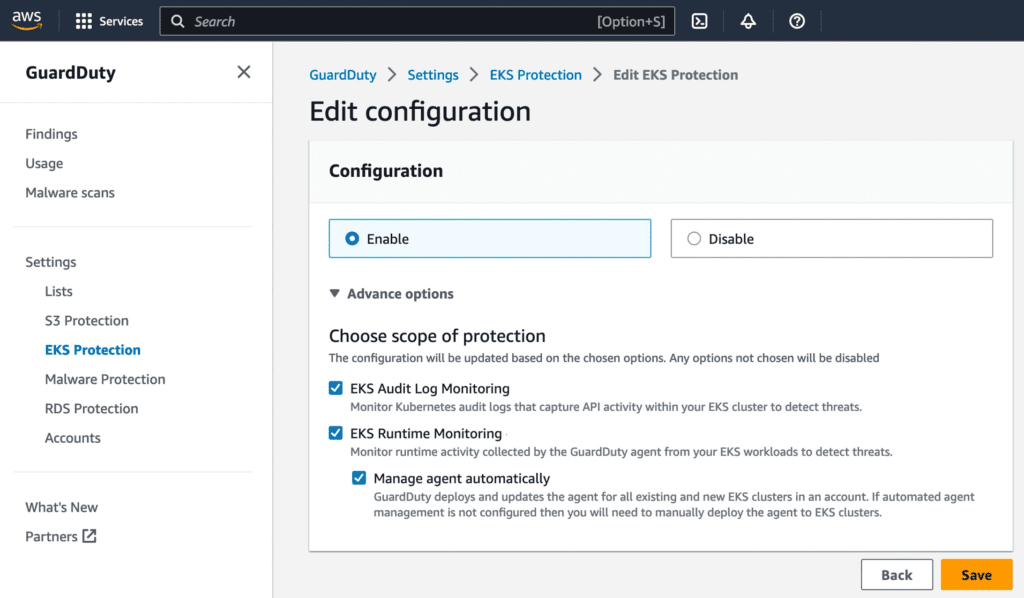Click the Save button
The image size is (1024, 598).
[x=976, y=574]
